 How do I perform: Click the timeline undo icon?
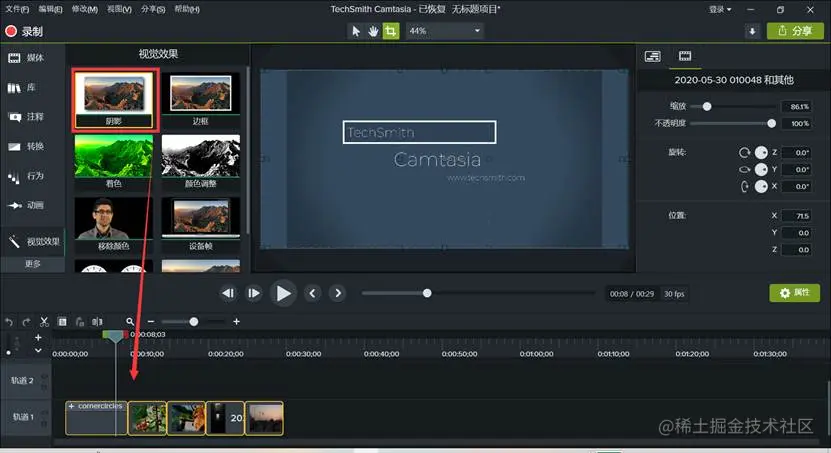coord(9,322)
